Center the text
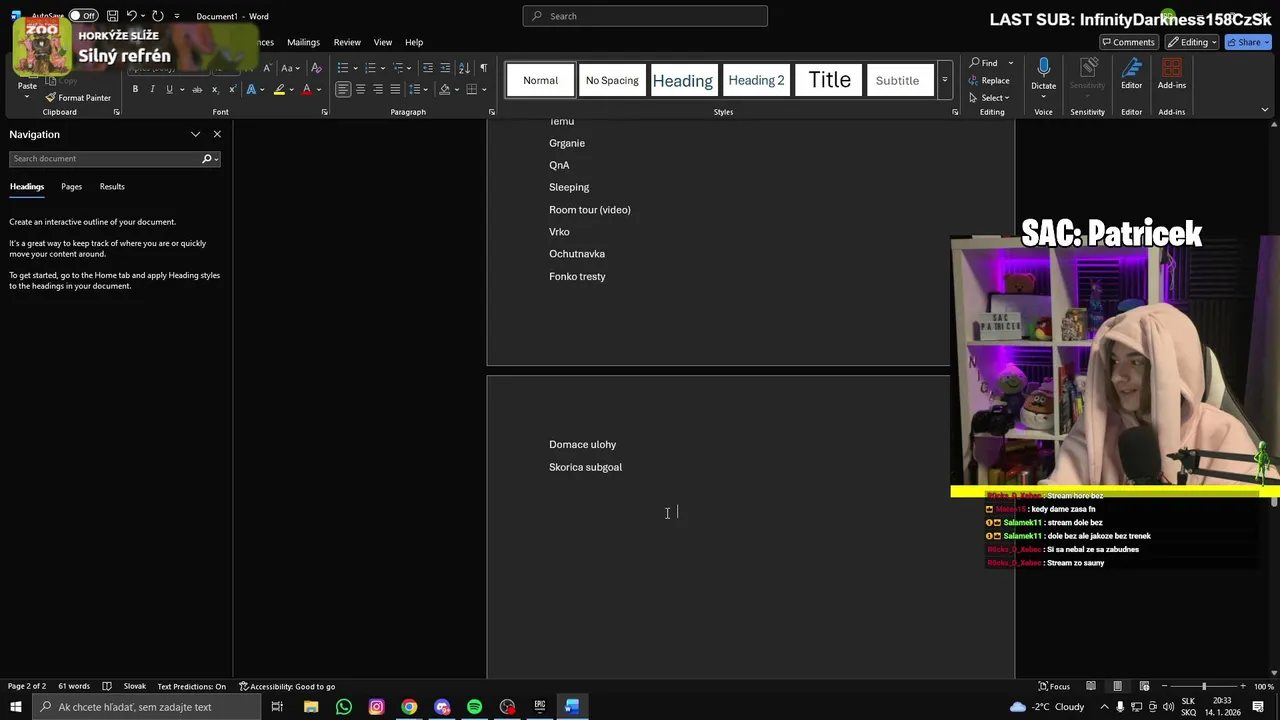Image resolution: width=1280 pixels, height=720 pixels. click(360, 89)
